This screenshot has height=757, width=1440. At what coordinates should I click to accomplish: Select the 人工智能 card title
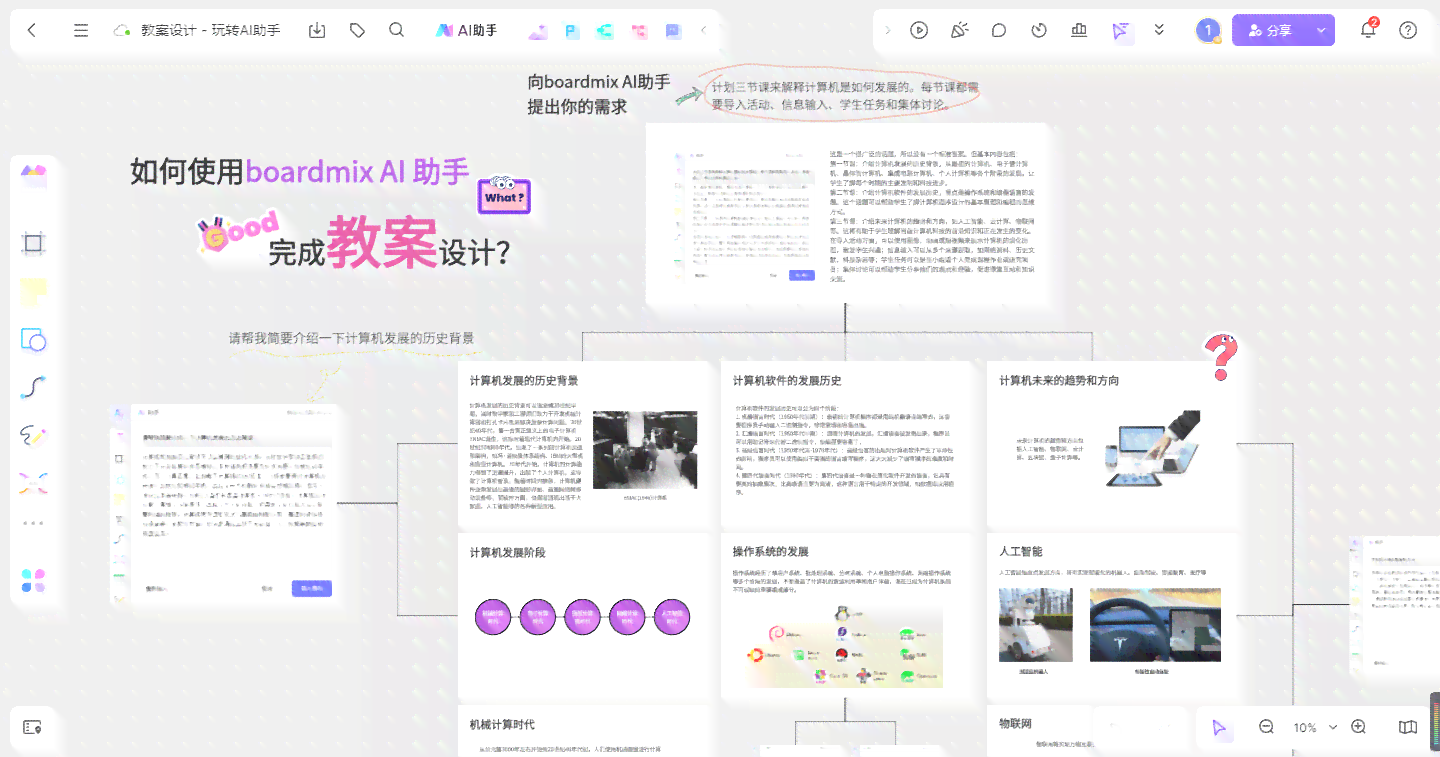click(x=1021, y=551)
